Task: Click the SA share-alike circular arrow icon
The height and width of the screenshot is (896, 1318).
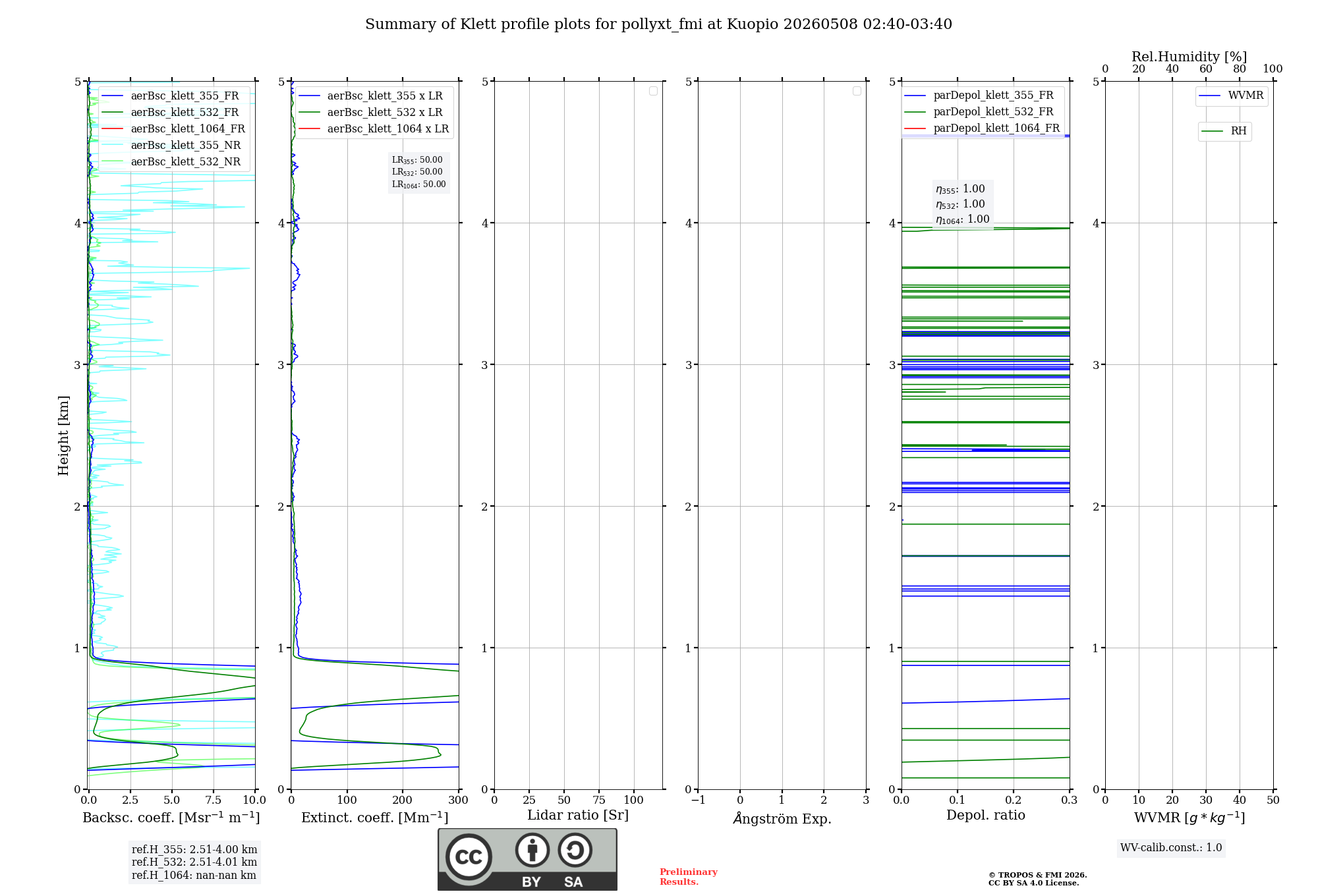Action: click(575, 849)
